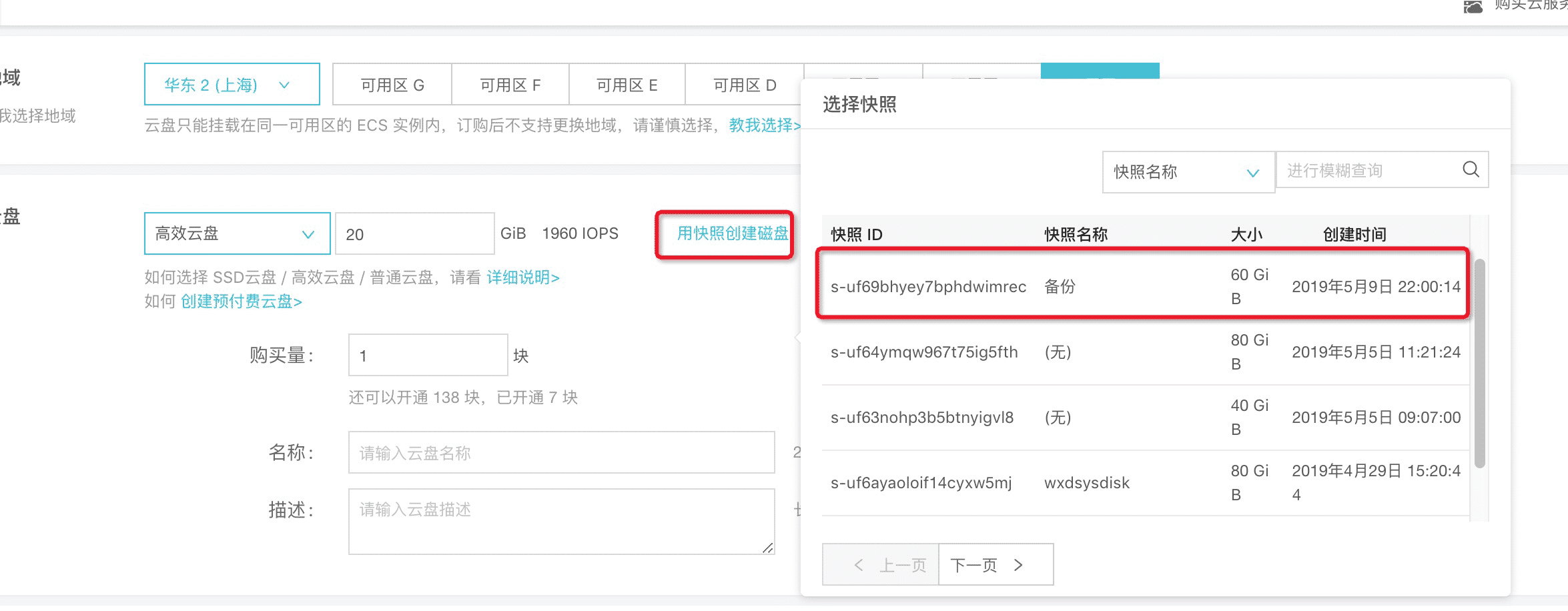Select availability zone 可用区 F
Image resolution: width=1568 pixels, height=611 pixels.
pyautogui.click(x=510, y=85)
